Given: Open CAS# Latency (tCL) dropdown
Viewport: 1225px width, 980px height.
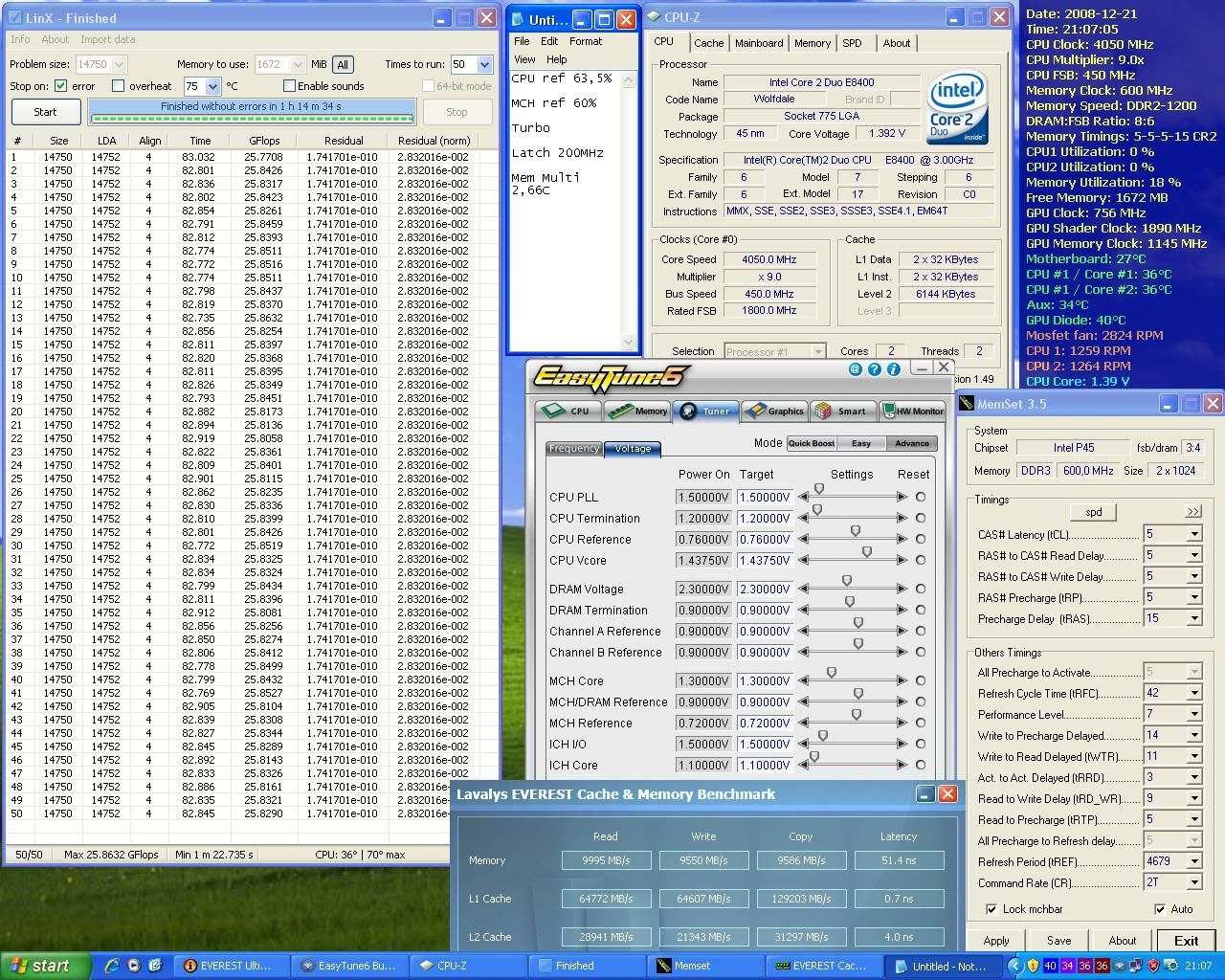Looking at the screenshot, I should pyautogui.click(x=1193, y=535).
